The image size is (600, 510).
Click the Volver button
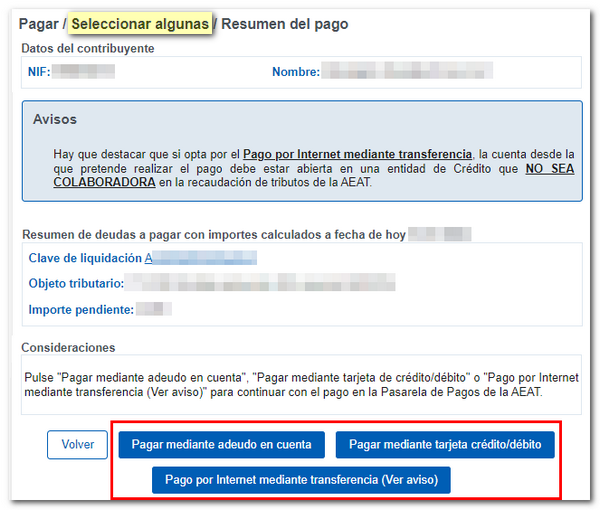pyautogui.click(x=77, y=444)
